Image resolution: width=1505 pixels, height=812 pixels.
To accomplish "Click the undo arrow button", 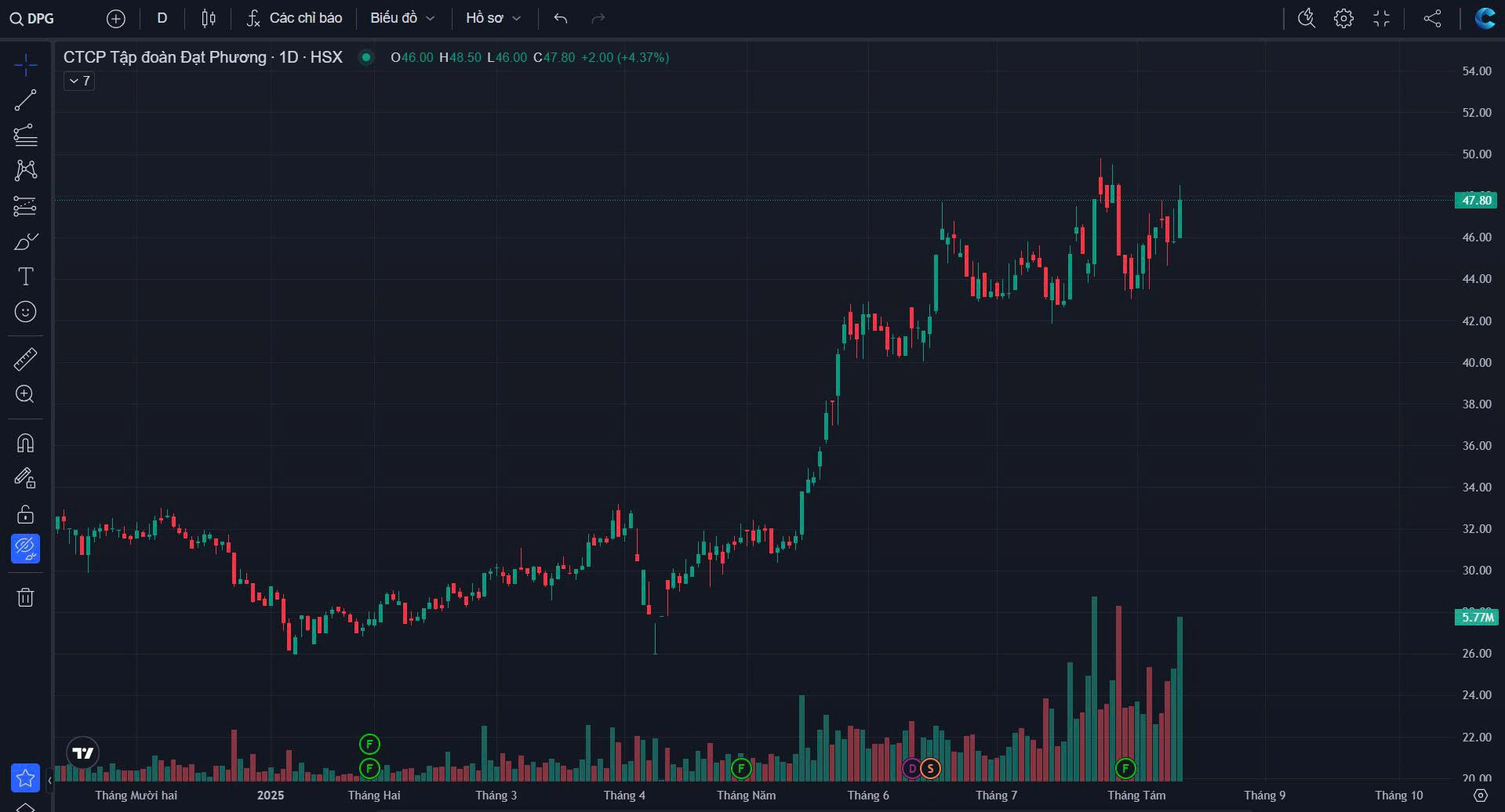I will pos(560,18).
